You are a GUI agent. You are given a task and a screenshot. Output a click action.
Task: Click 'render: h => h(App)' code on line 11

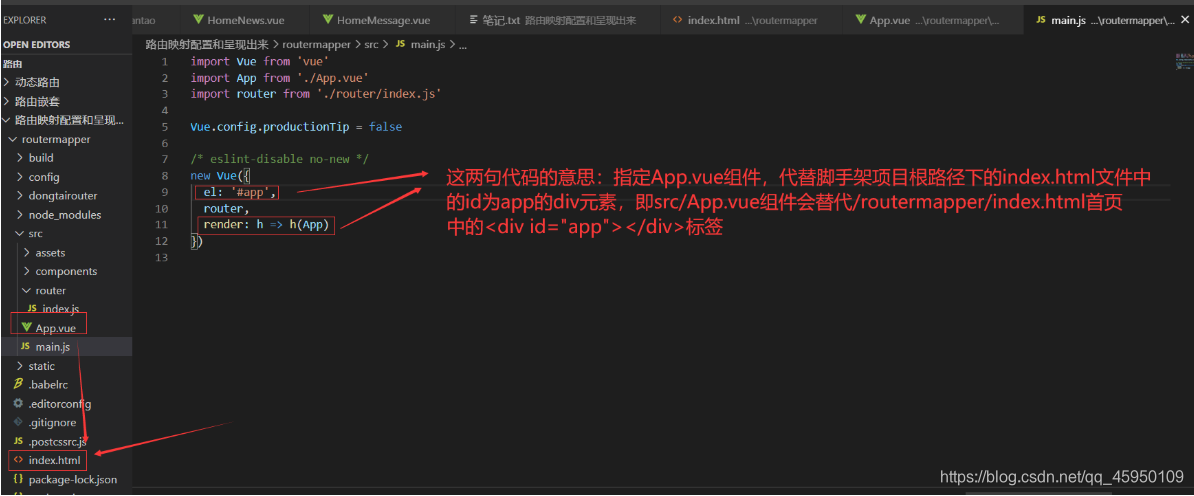pyautogui.click(x=266, y=225)
